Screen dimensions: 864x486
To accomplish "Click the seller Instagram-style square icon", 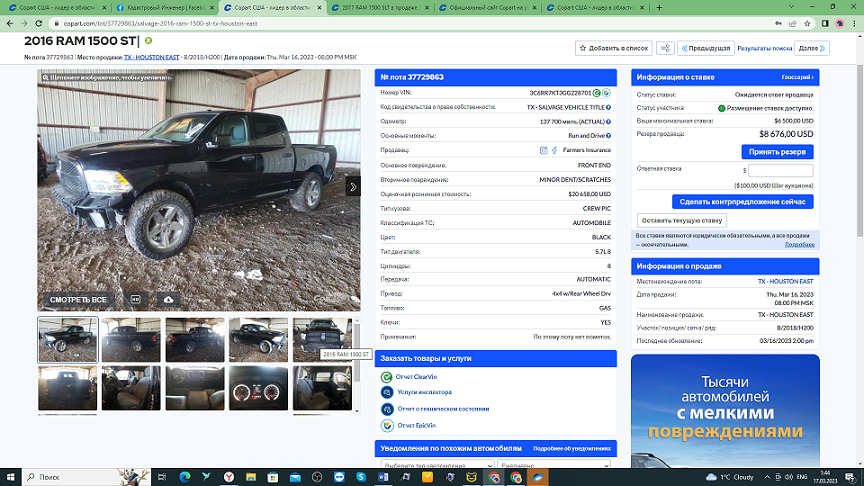I will click(x=543, y=150).
